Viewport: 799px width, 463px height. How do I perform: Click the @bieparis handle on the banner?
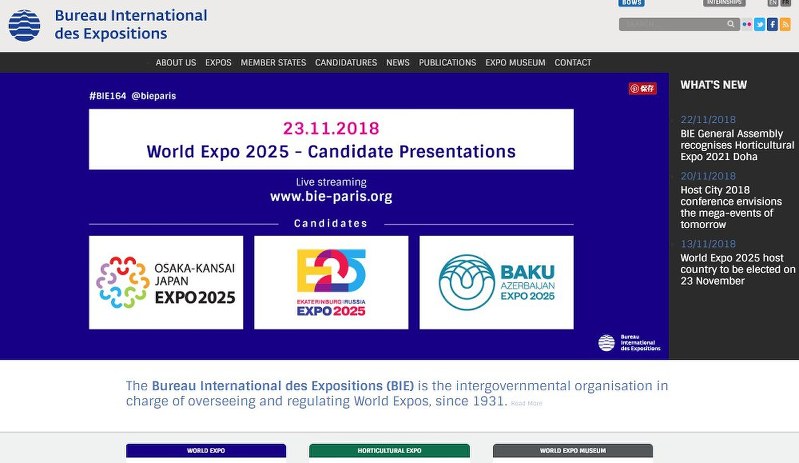coord(154,96)
